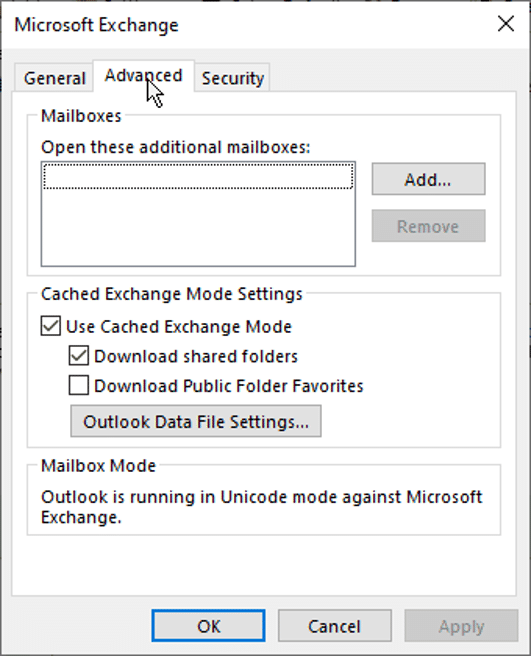531x656 pixels.
Task: Uncheck the Use Cached Exchange Mode checkbox
Action: point(51,326)
